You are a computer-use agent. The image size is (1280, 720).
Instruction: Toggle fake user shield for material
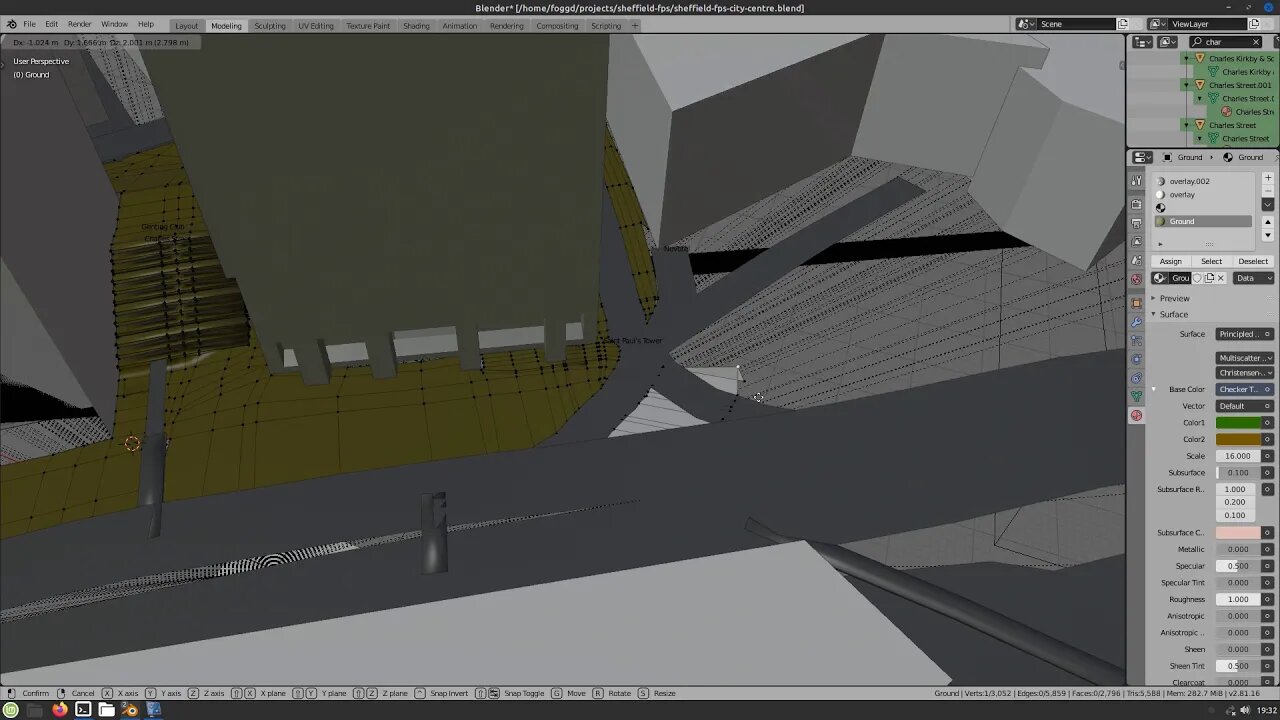click(1197, 278)
